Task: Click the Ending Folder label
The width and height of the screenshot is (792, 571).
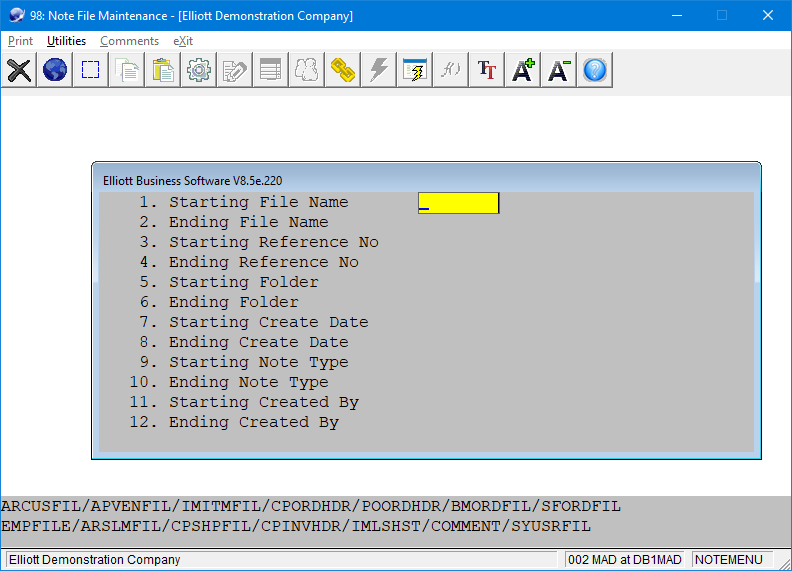Action: [x=234, y=302]
